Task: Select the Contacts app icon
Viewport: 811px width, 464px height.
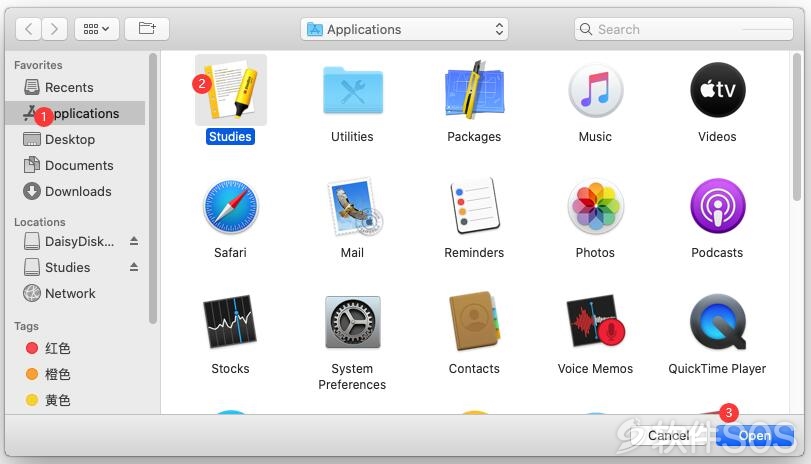Action: pos(475,321)
